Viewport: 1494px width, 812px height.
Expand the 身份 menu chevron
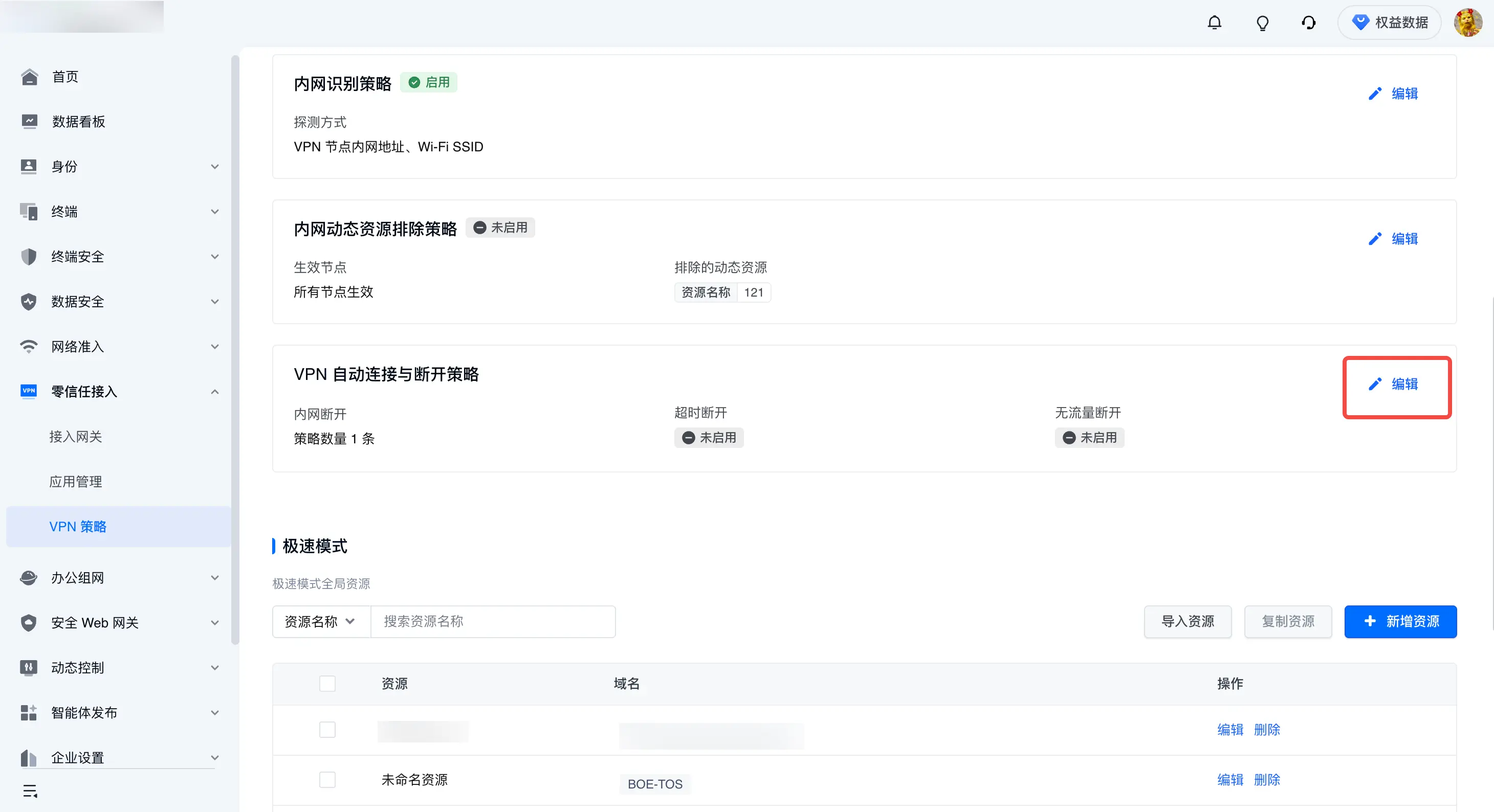click(214, 167)
